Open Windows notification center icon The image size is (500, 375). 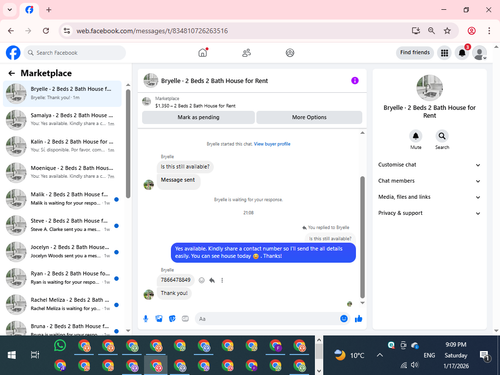click(x=484, y=356)
